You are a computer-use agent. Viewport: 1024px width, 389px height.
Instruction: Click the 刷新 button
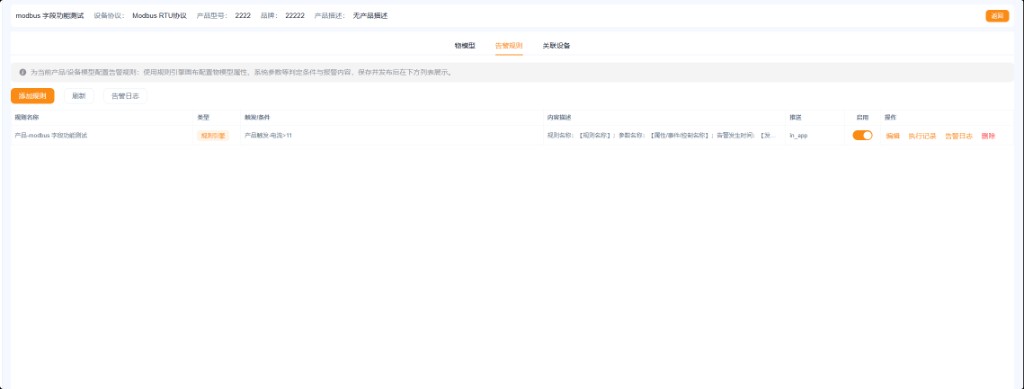79,96
